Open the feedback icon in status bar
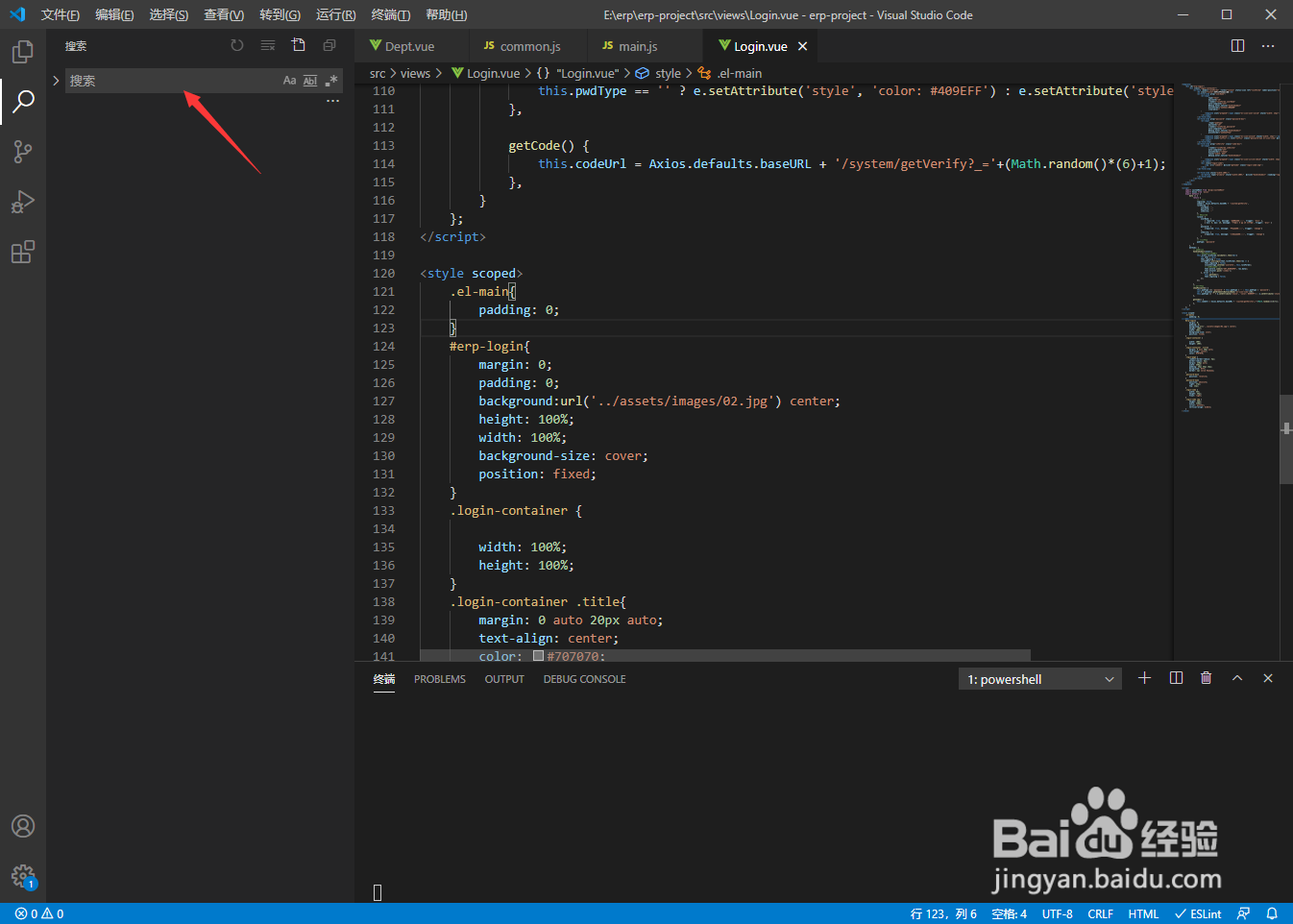The image size is (1293, 924). point(1243,913)
